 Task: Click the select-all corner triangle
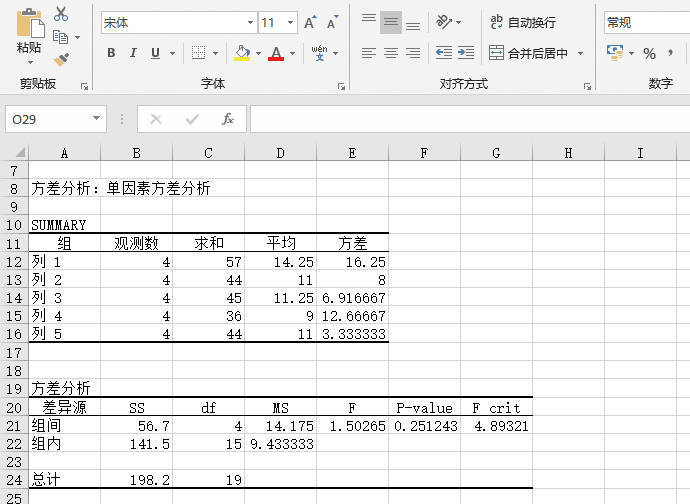19,153
